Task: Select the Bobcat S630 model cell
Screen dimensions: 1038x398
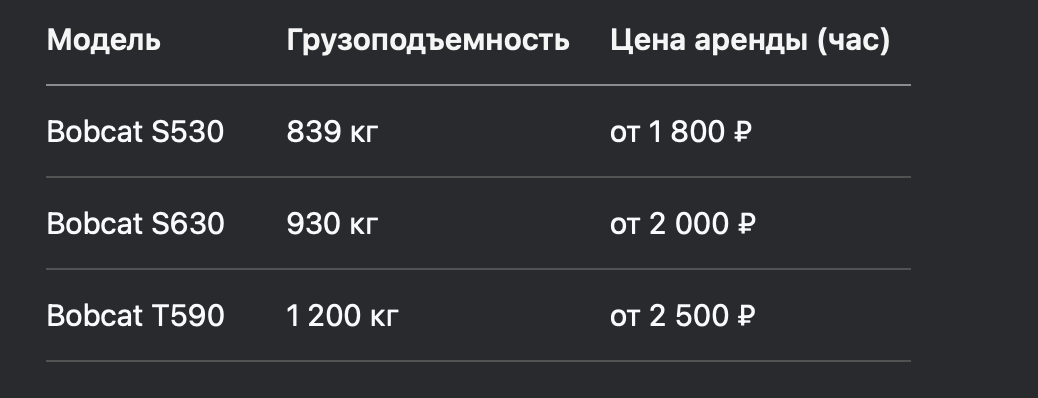Action: coord(135,224)
